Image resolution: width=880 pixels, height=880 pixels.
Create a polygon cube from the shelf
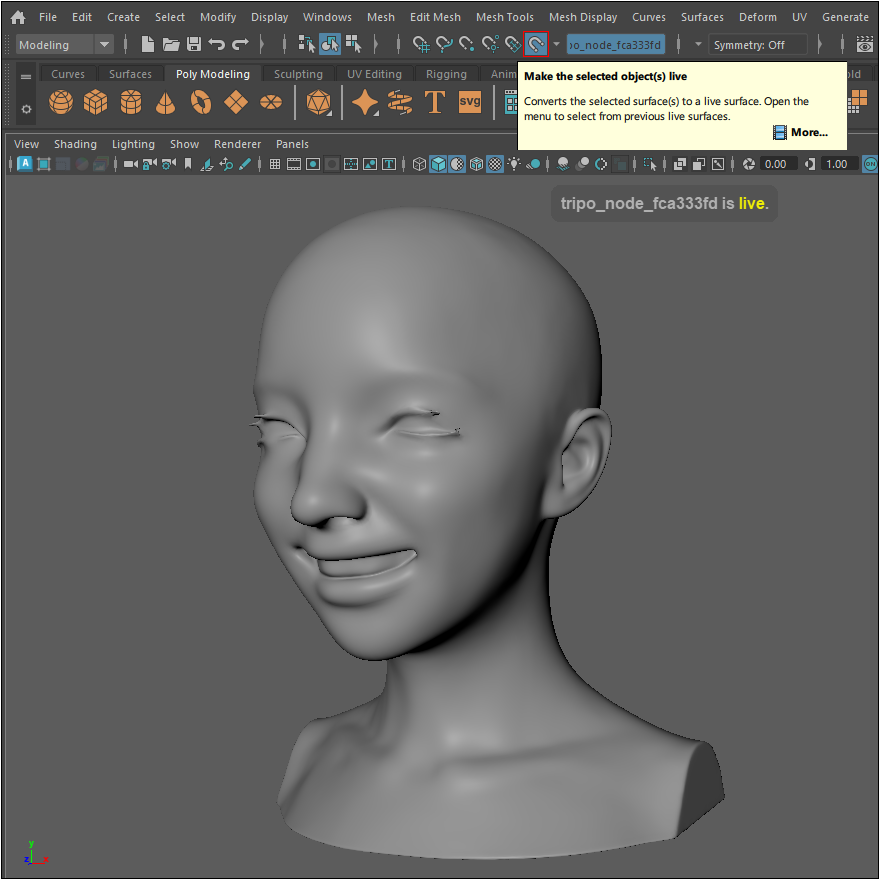click(96, 102)
